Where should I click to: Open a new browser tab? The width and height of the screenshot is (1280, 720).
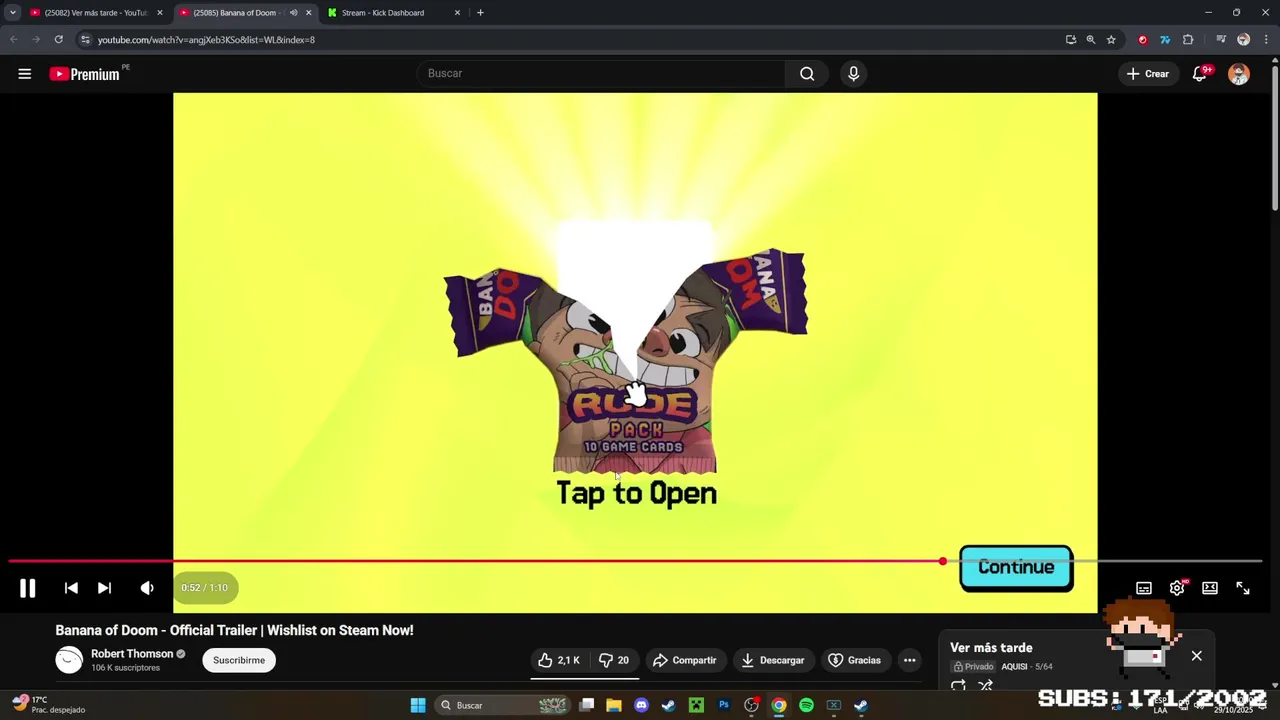pyautogui.click(x=480, y=13)
